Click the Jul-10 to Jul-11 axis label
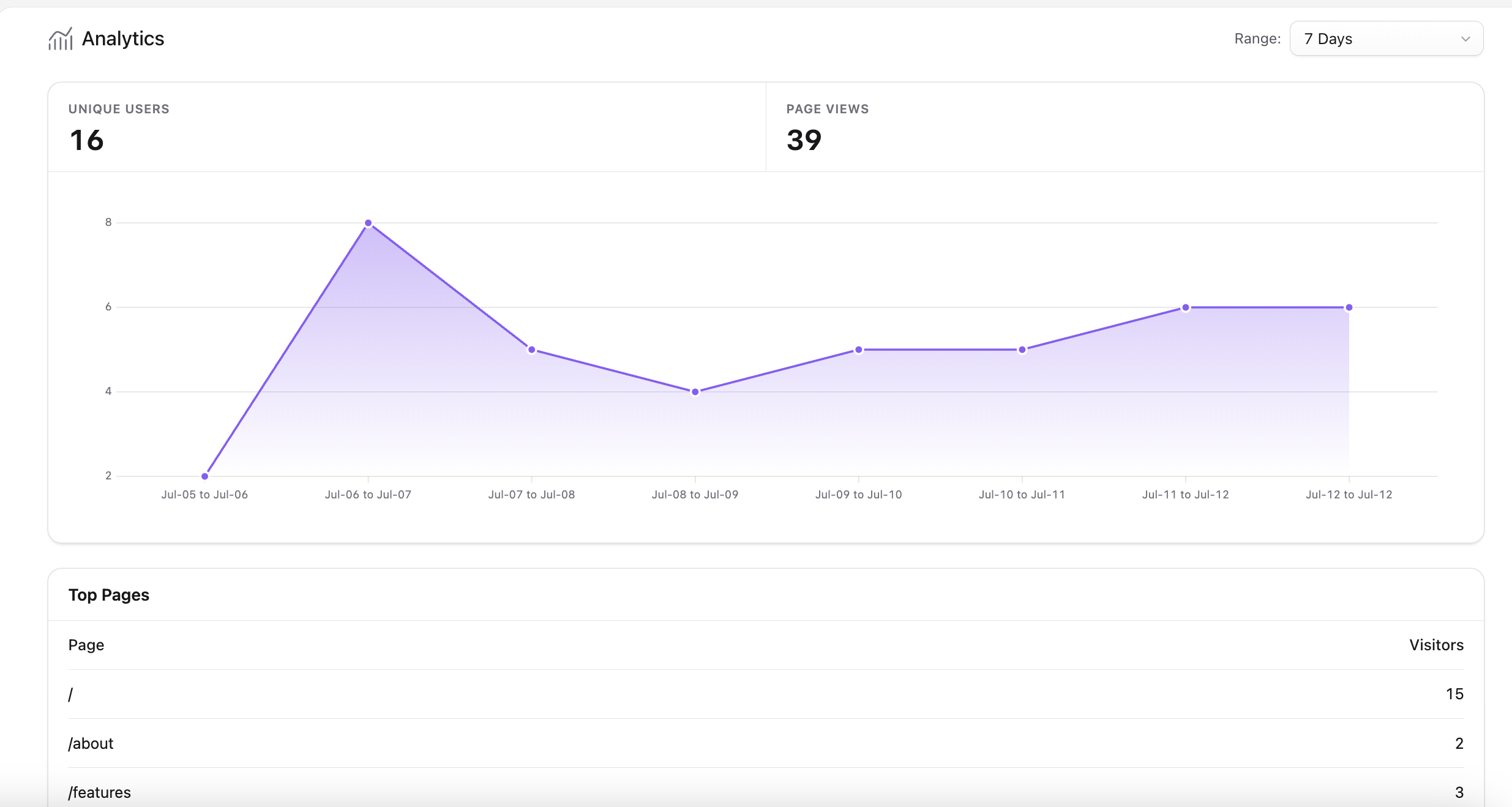 [x=1022, y=495]
